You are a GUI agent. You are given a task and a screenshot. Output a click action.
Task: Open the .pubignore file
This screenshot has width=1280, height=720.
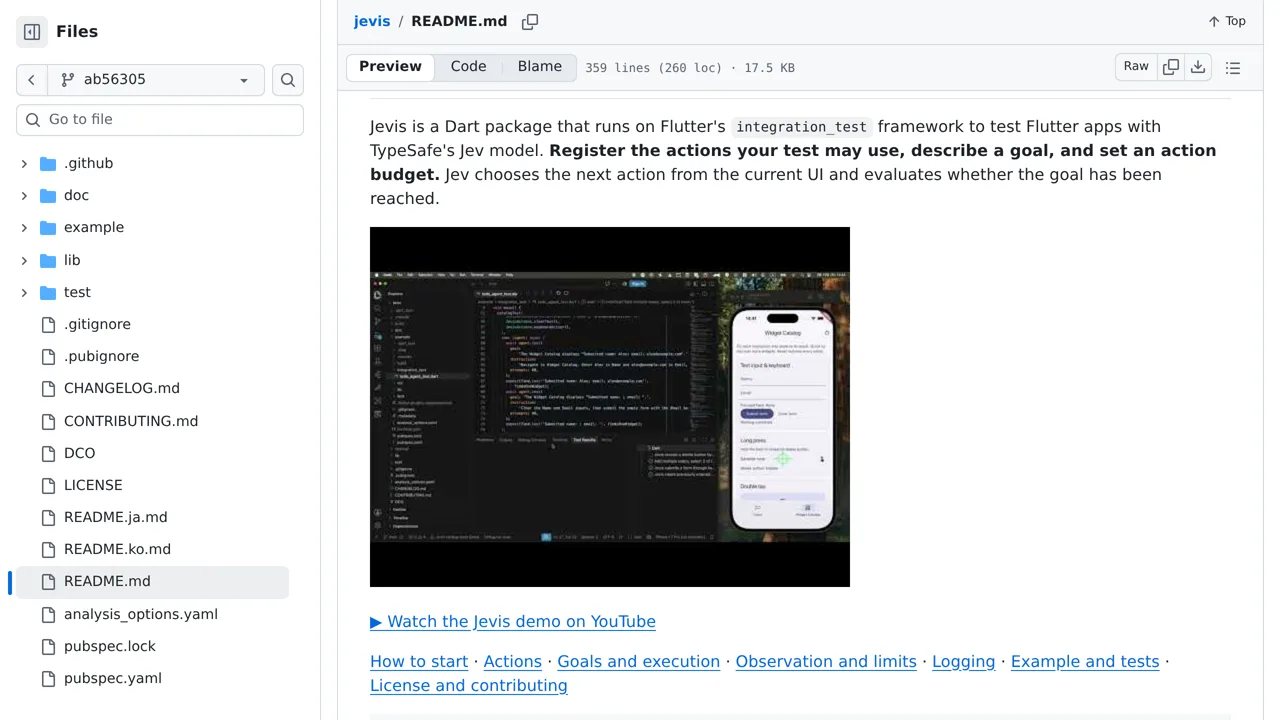pos(101,356)
